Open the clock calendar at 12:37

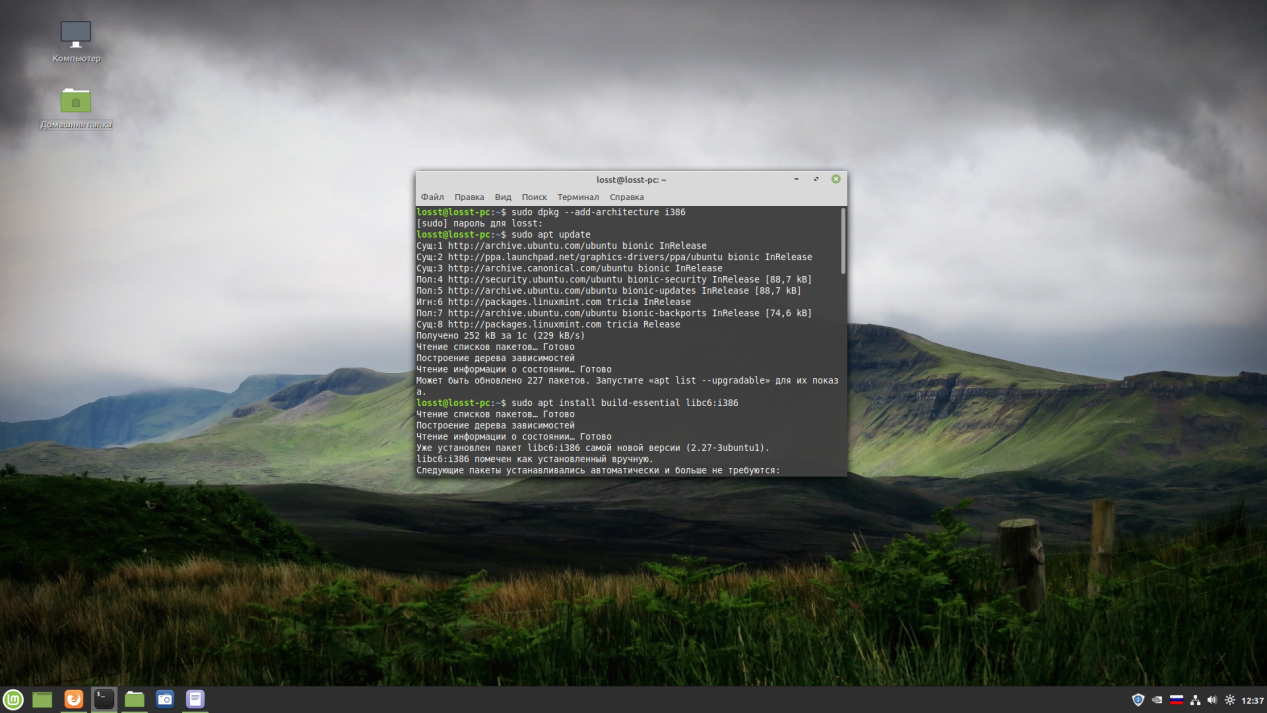pyautogui.click(x=1252, y=700)
